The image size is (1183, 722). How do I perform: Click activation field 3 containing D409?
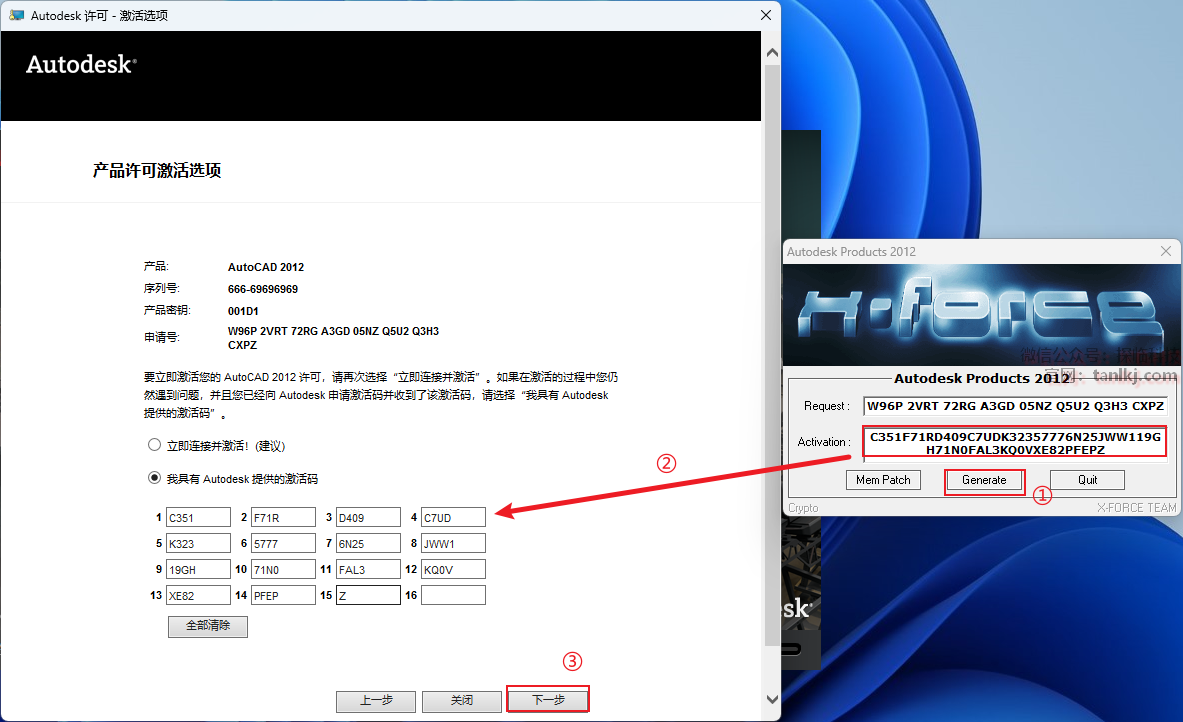coord(368,518)
